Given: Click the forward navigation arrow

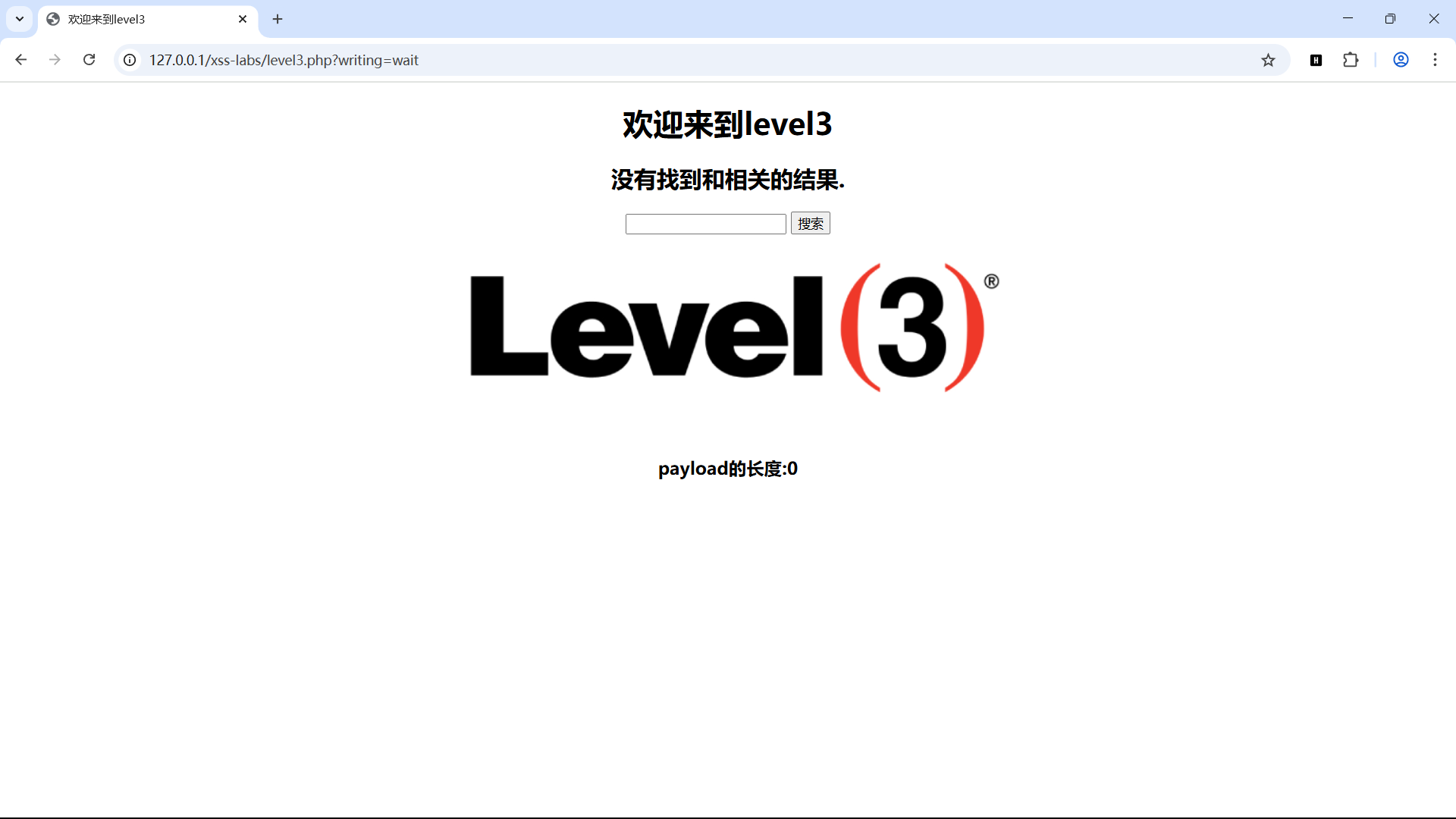Looking at the screenshot, I should 55,60.
